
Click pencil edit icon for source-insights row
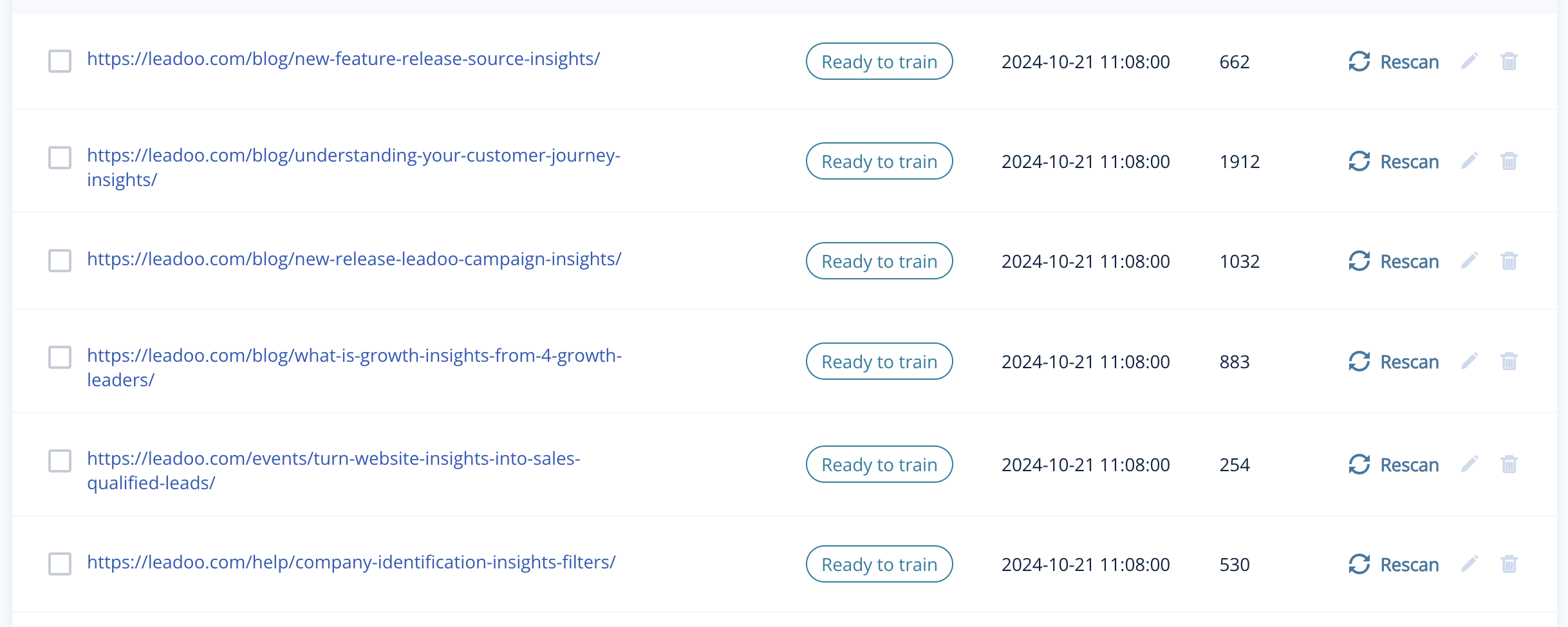click(x=1469, y=61)
